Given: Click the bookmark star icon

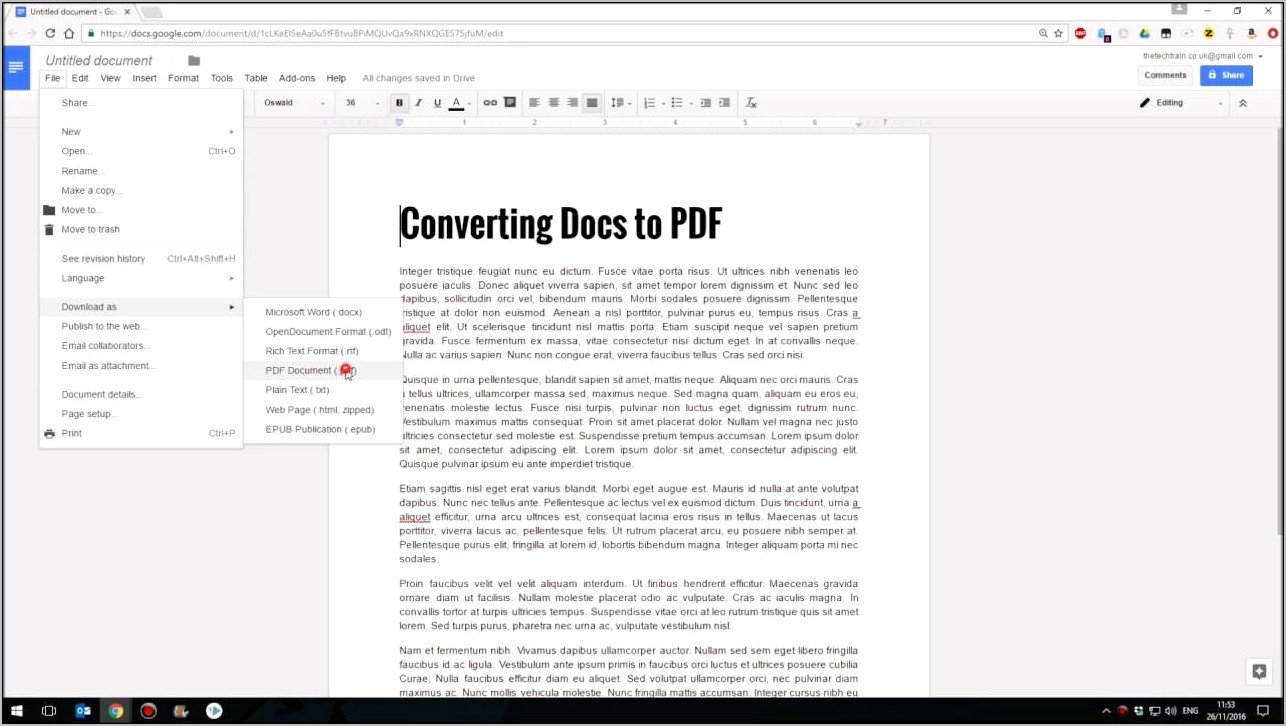Looking at the screenshot, I should click(x=1058, y=33).
